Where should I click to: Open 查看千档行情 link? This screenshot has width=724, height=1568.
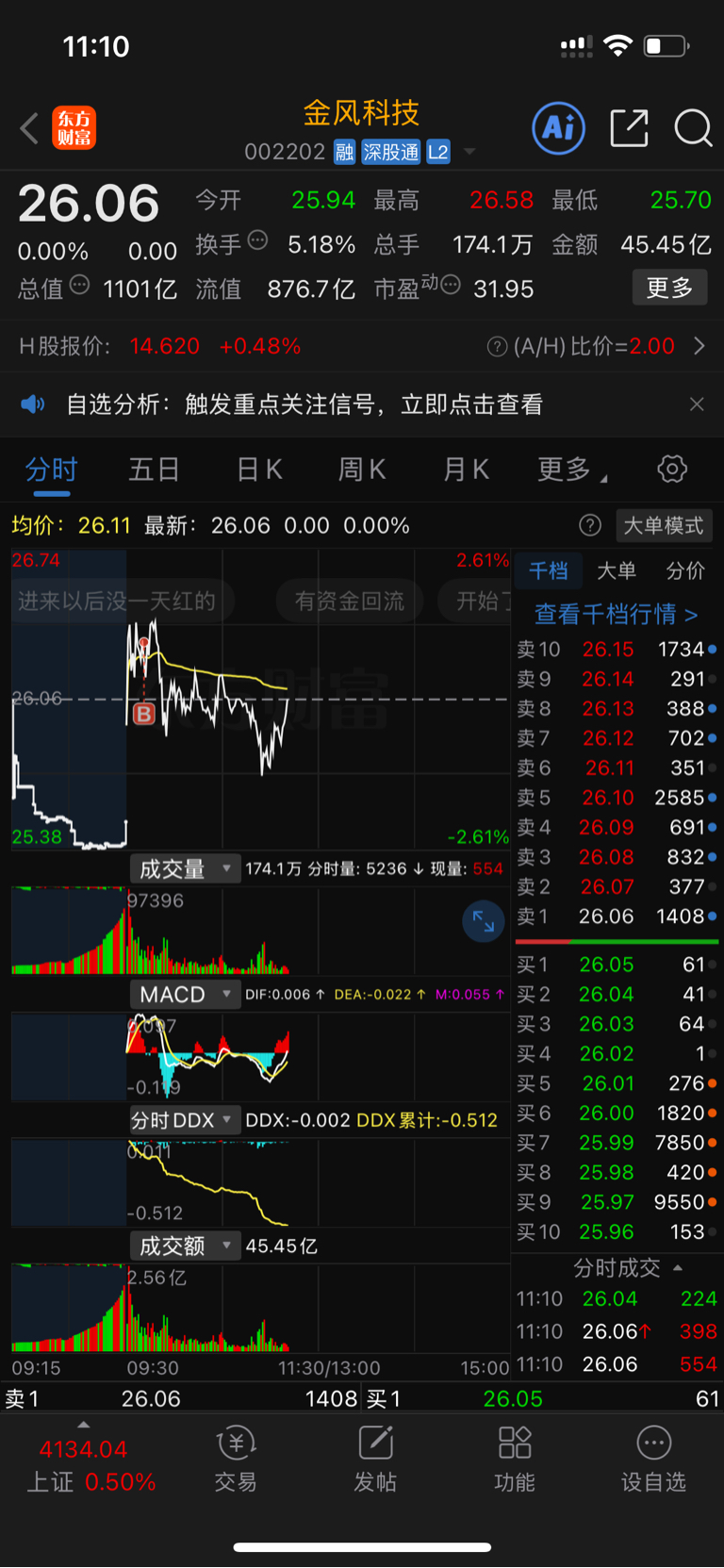(x=617, y=615)
